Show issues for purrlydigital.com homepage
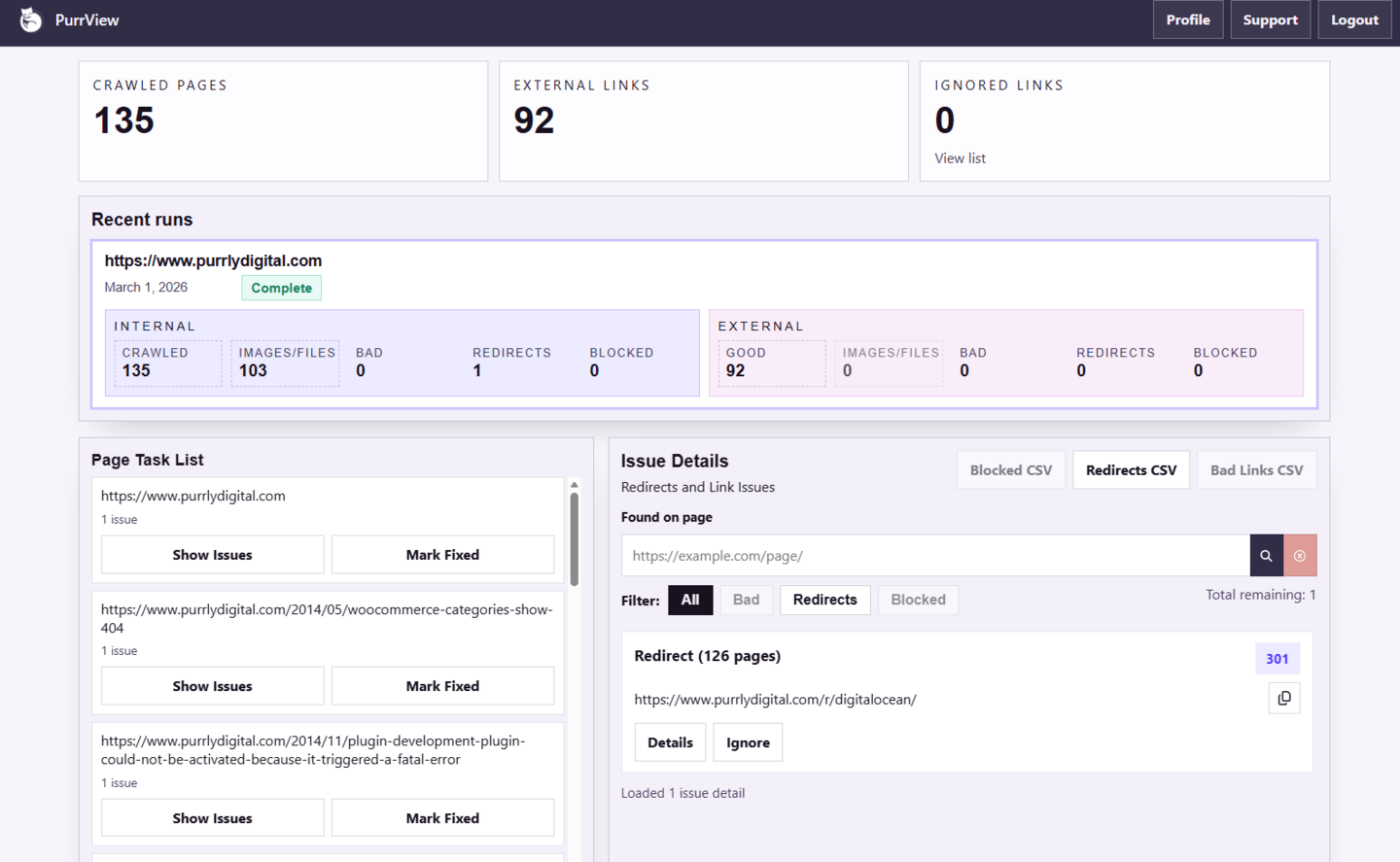 point(212,554)
